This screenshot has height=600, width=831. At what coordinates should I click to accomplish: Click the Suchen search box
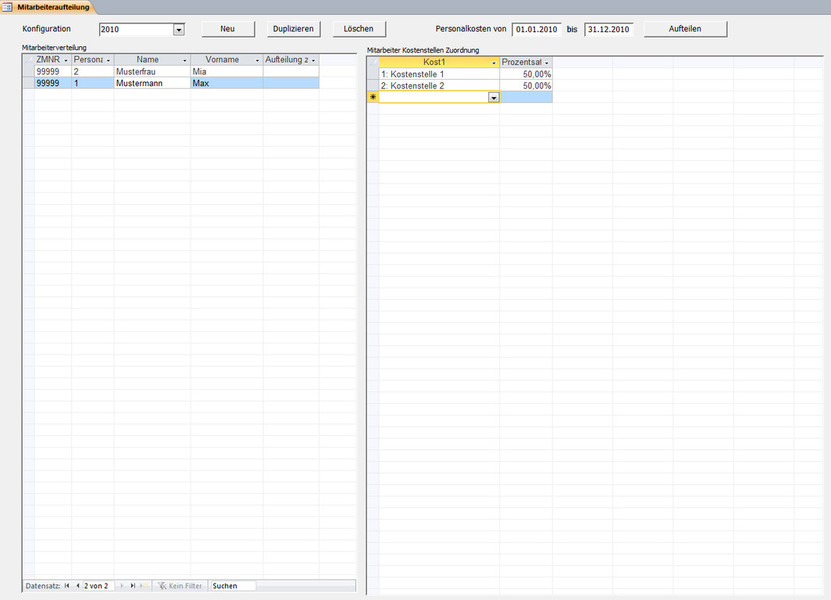(x=233, y=586)
